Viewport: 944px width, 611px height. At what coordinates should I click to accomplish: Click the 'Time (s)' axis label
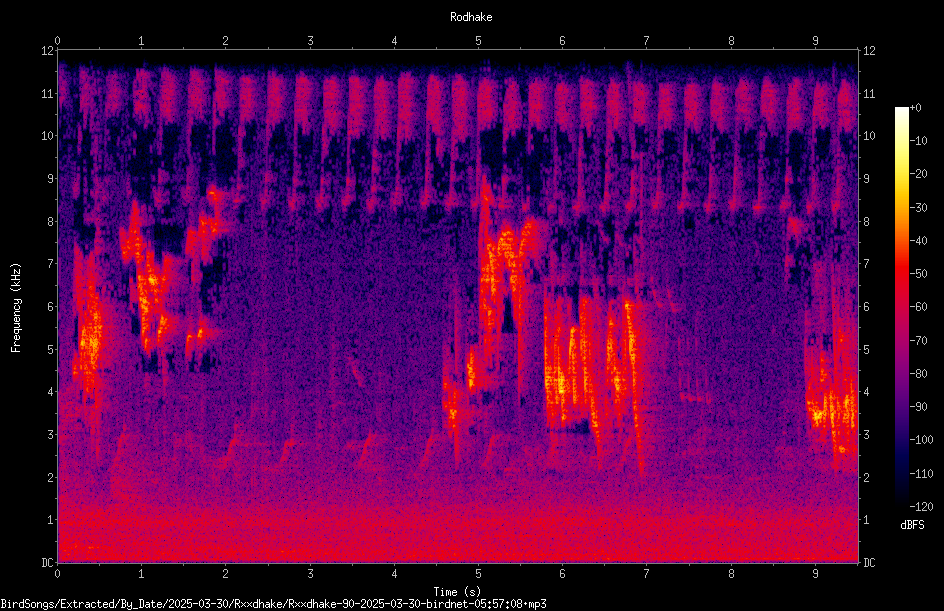coord(457,592)
